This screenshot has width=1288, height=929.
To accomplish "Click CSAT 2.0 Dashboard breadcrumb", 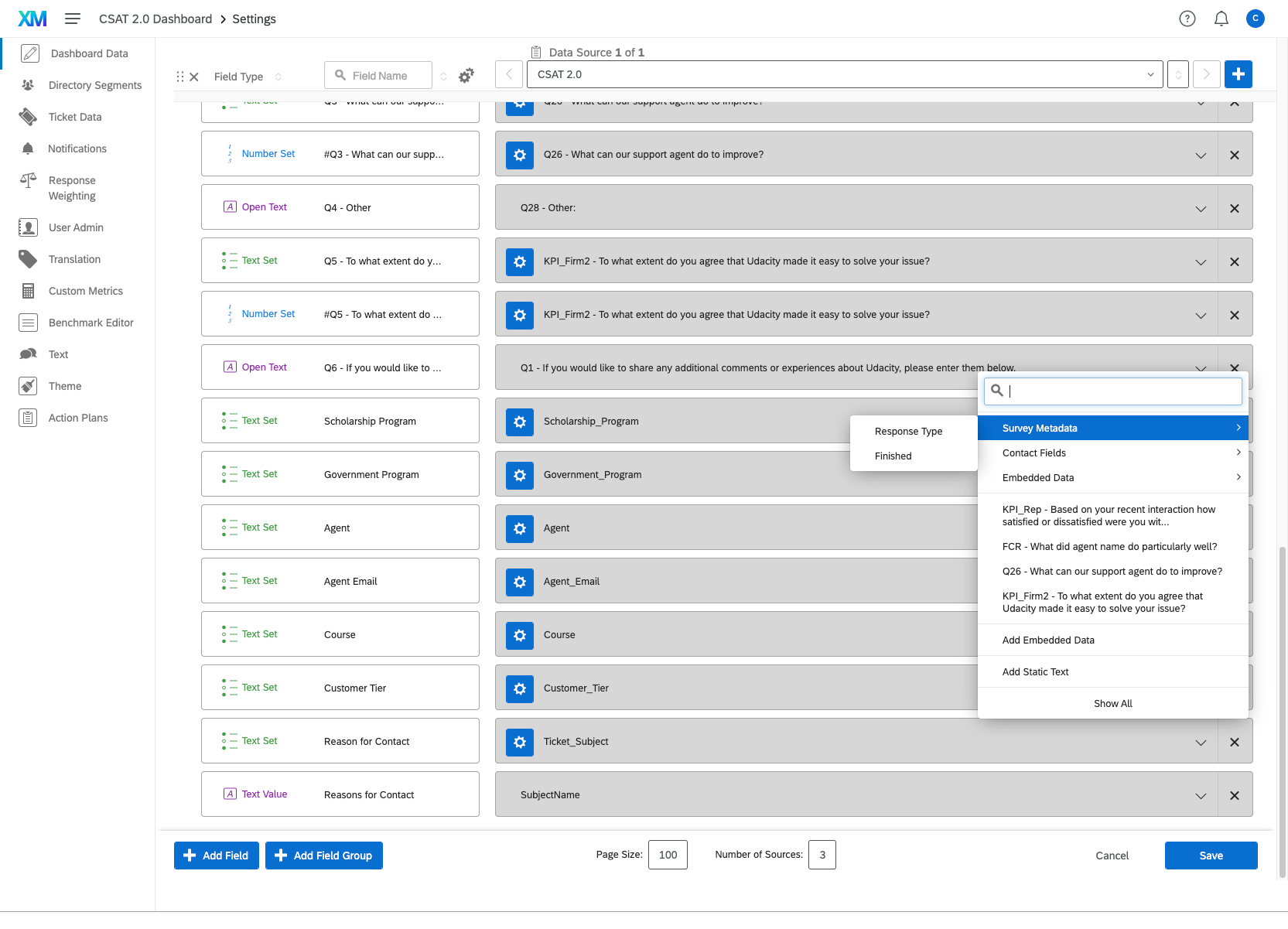I will click(x=155, y=19).
